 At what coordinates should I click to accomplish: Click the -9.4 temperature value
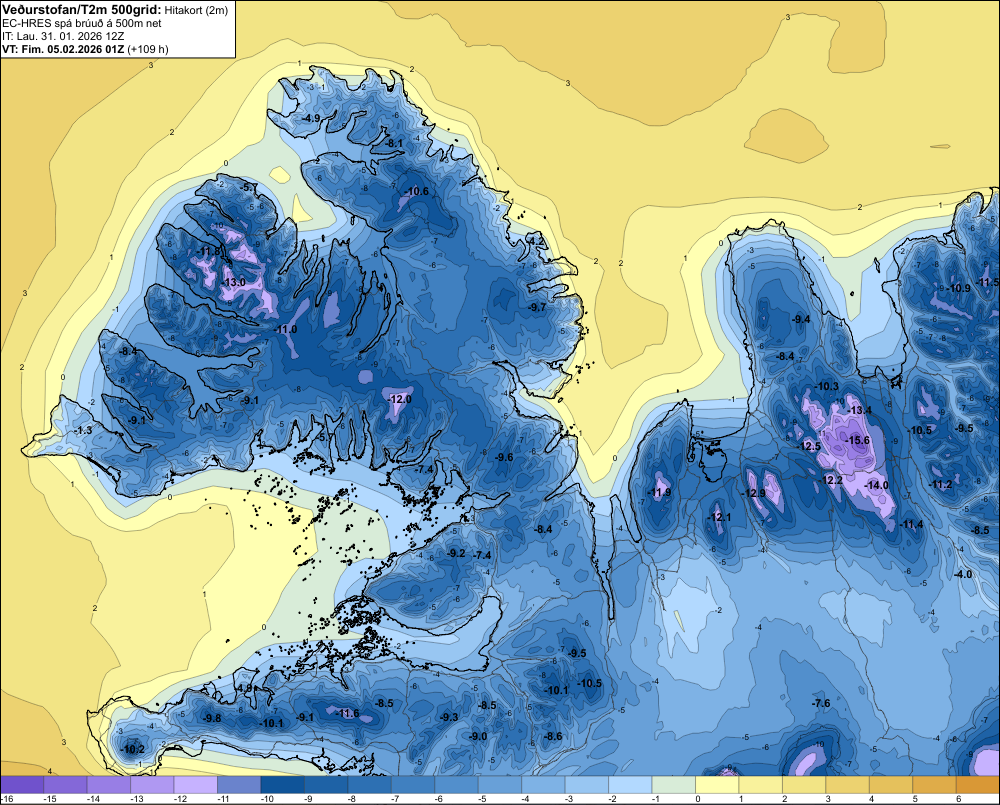coord(800,319)
